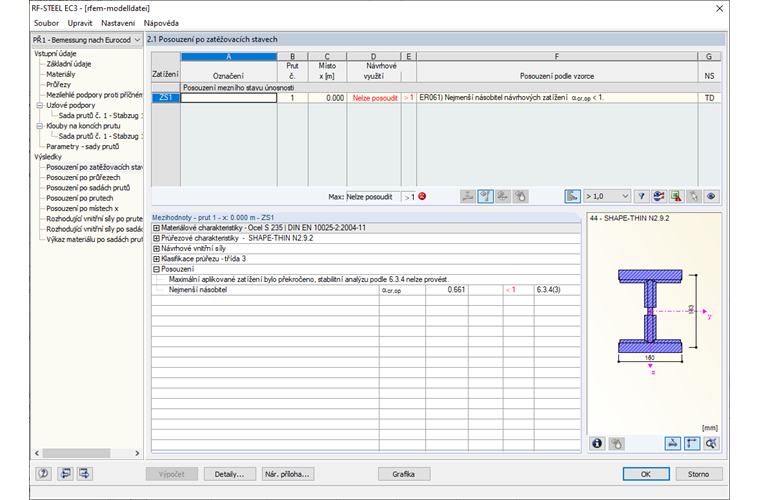Click the TD cell in column NS
Viewport: 760px width, 500px height.
pyautogui.click(x=710, y=98)
